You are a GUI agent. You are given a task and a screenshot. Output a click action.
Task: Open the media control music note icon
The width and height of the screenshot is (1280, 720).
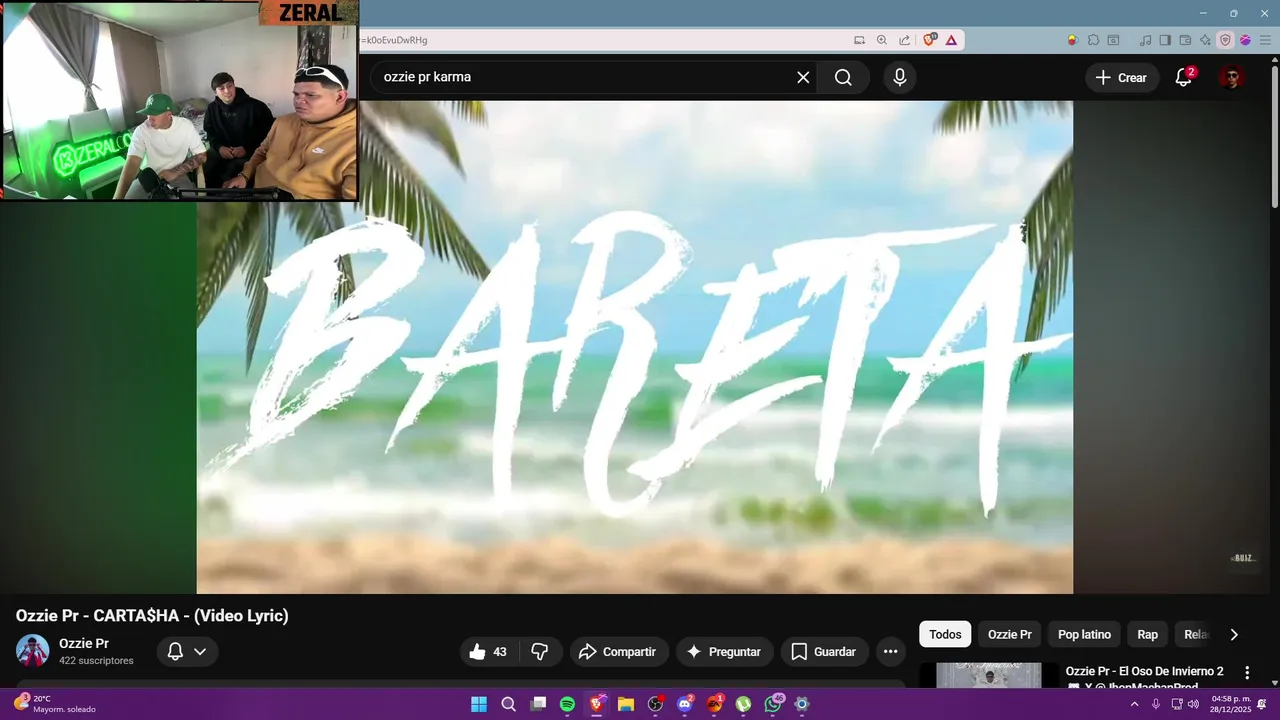click(x=1146, y=40)
